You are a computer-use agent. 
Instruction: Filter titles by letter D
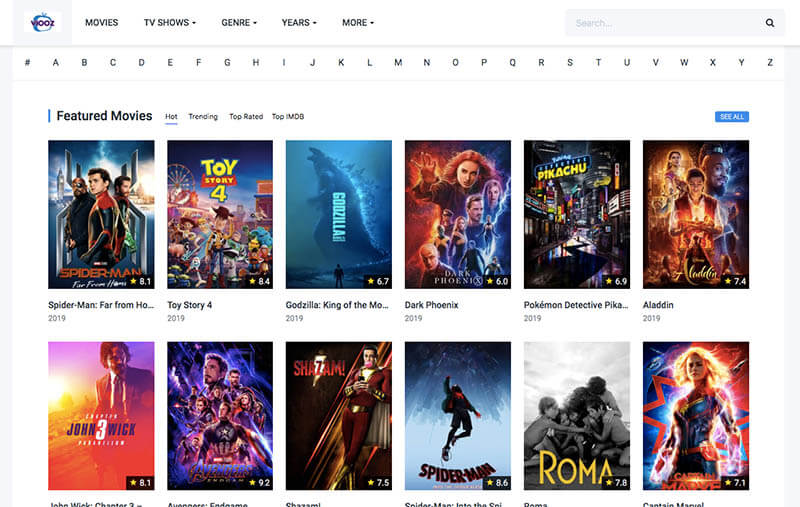click(141, 62)
